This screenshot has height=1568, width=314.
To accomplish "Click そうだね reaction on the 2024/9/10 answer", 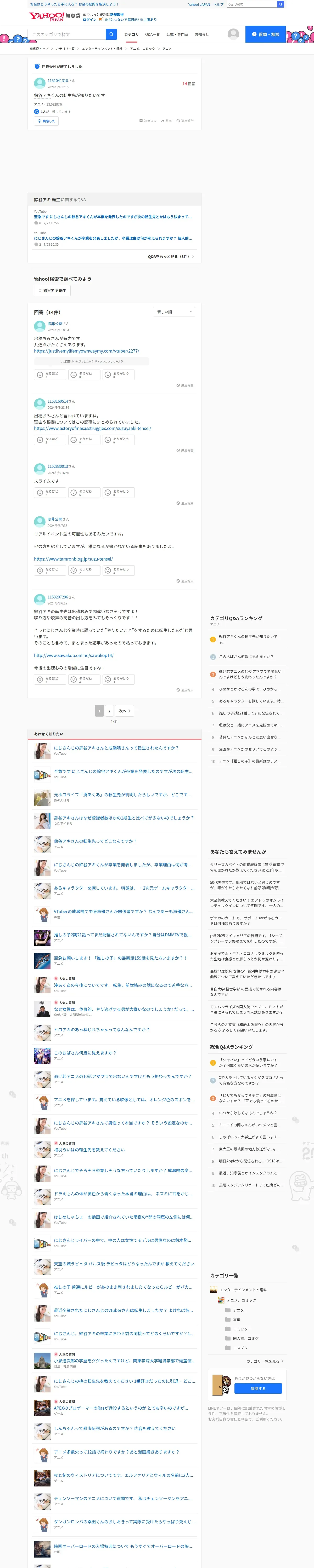I will coord(84,375).
